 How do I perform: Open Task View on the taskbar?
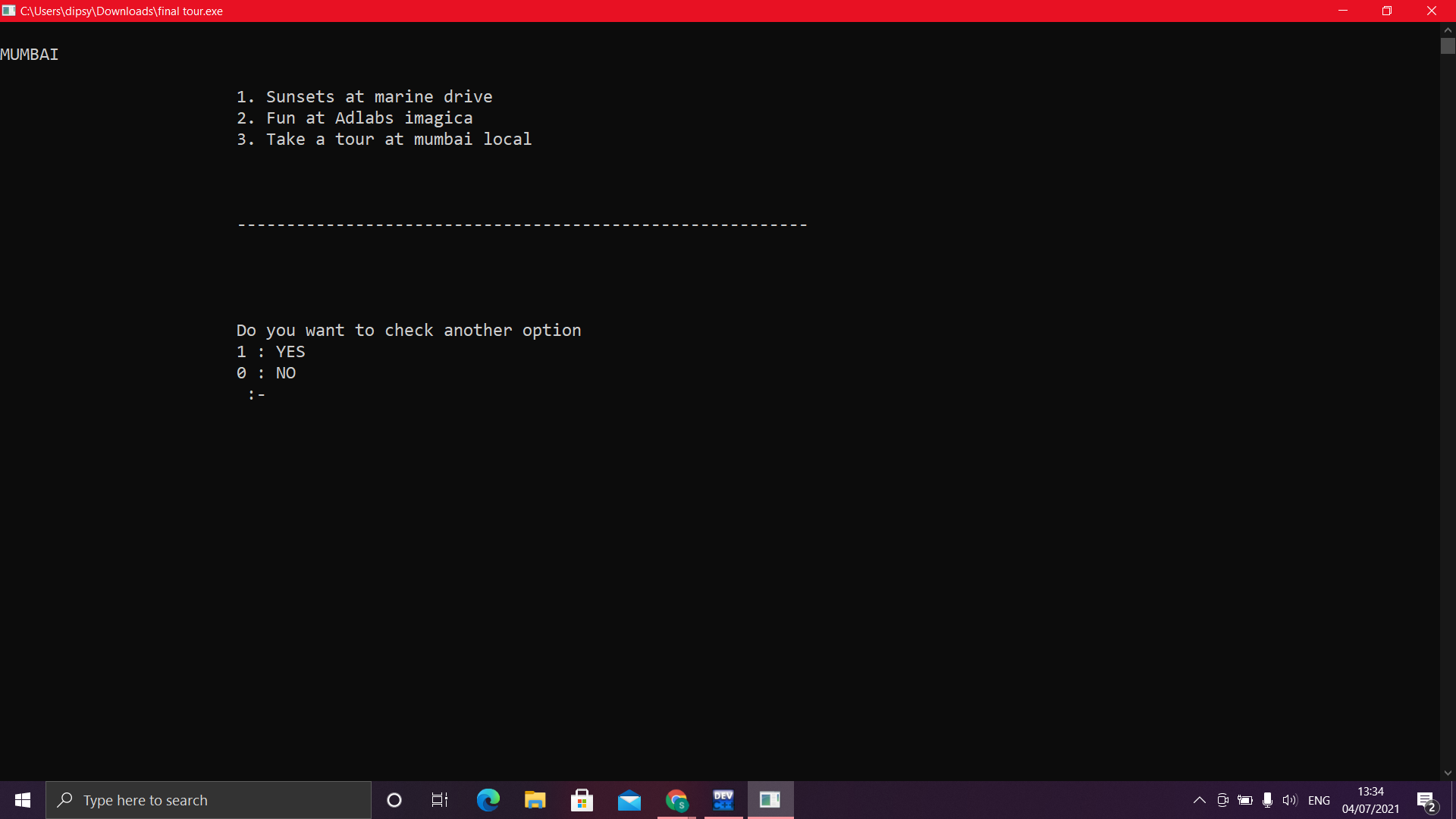click(x=440, y=800)
